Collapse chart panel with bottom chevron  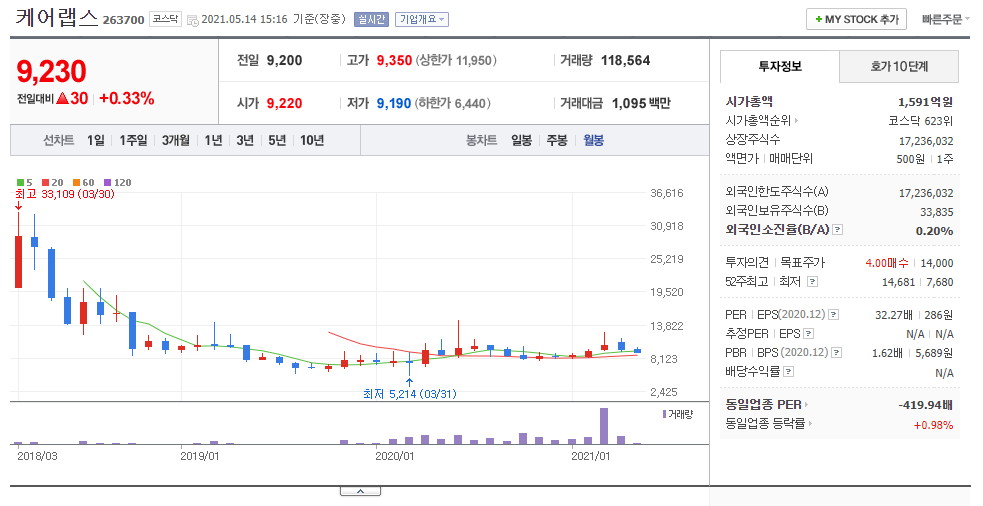[x=360, y=492]
